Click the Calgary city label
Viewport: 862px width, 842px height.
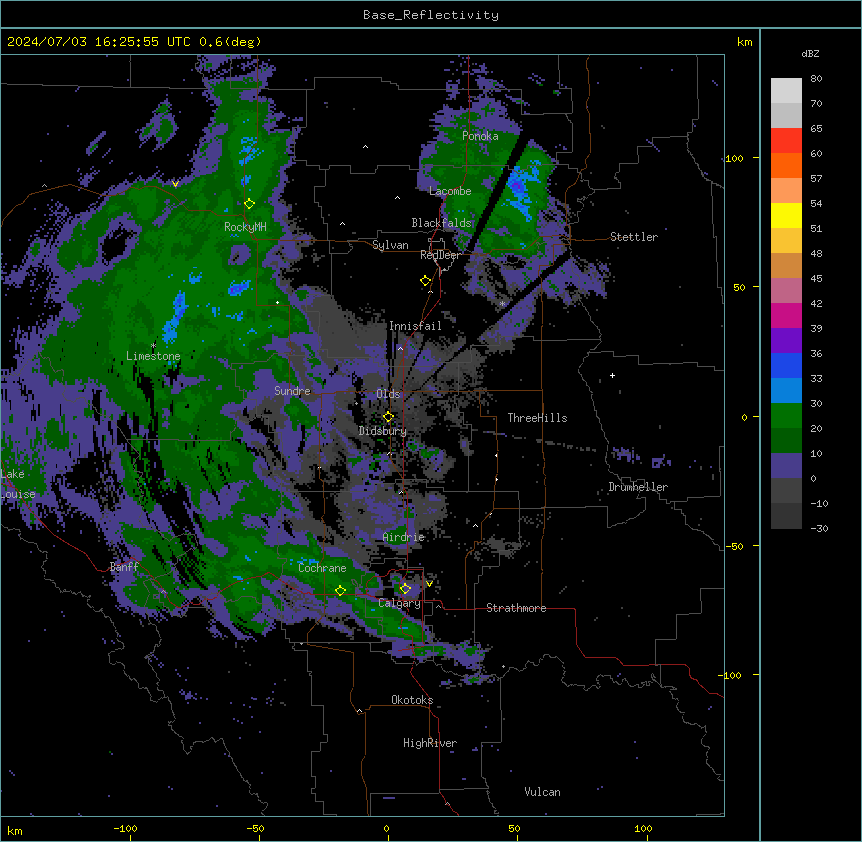(399, 603)
